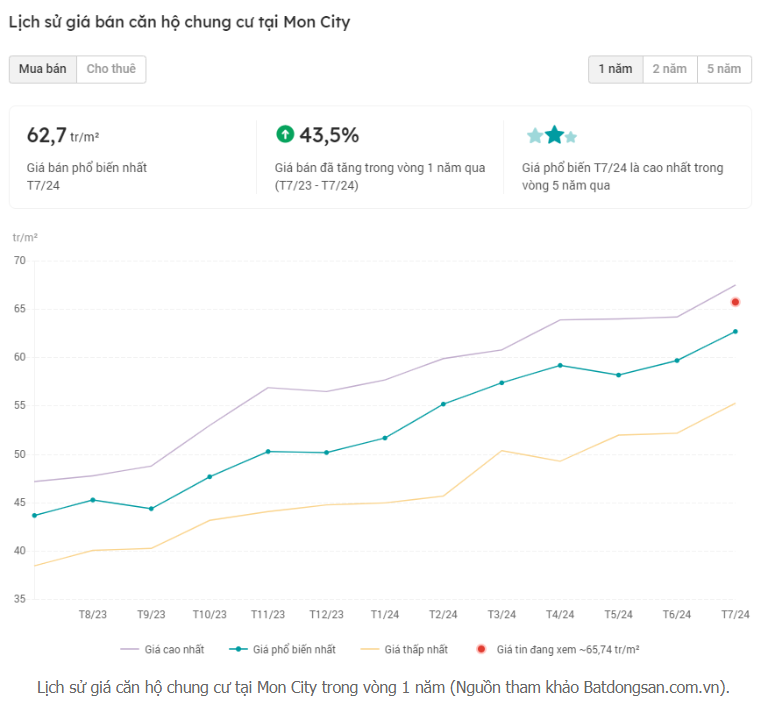The height and width of the screenshot is (706, 770).
Task: Select the 'Mua bán' tab
Action: pos(42,69)
